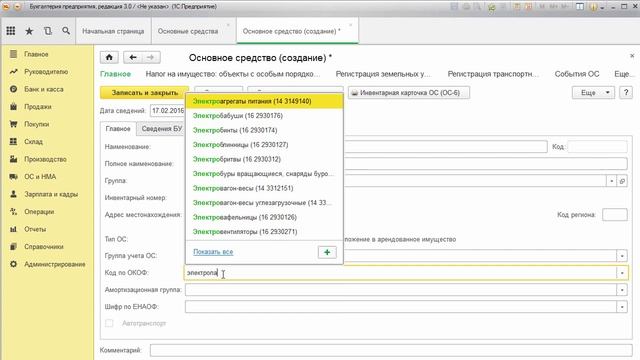
Task: Open the Еще dropdown button
Action: pyautogui.click(x=593, y=93)
